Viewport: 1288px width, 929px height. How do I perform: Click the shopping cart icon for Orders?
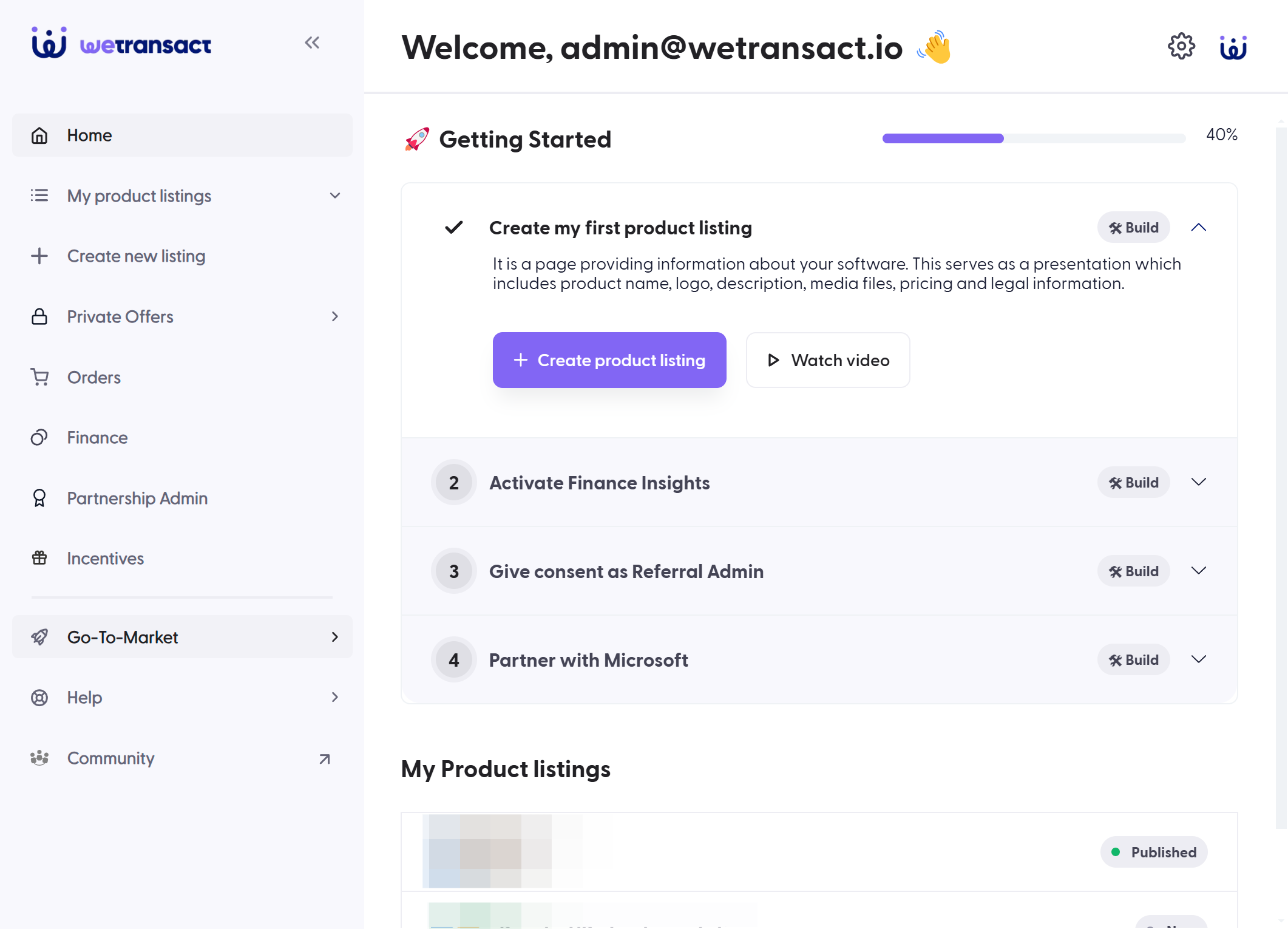39,377
